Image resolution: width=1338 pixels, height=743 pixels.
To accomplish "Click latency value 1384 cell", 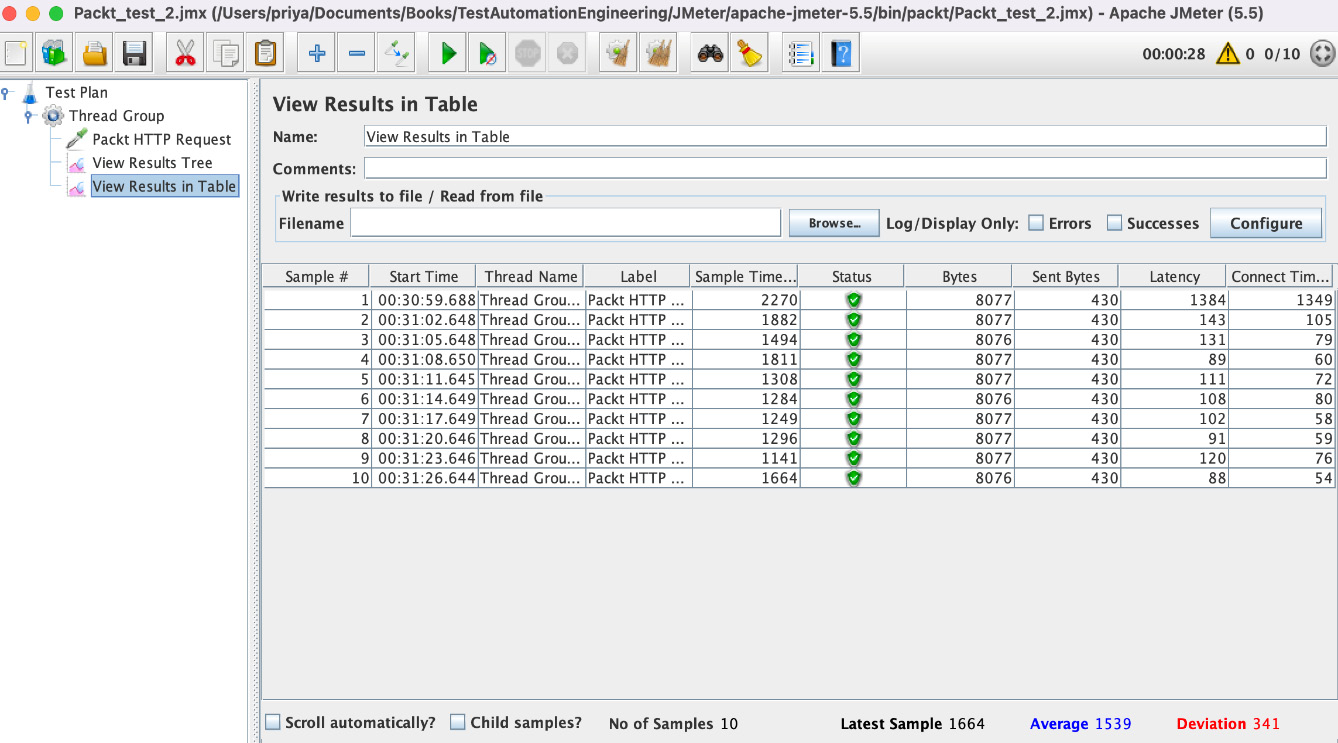I will point(1175,300).
